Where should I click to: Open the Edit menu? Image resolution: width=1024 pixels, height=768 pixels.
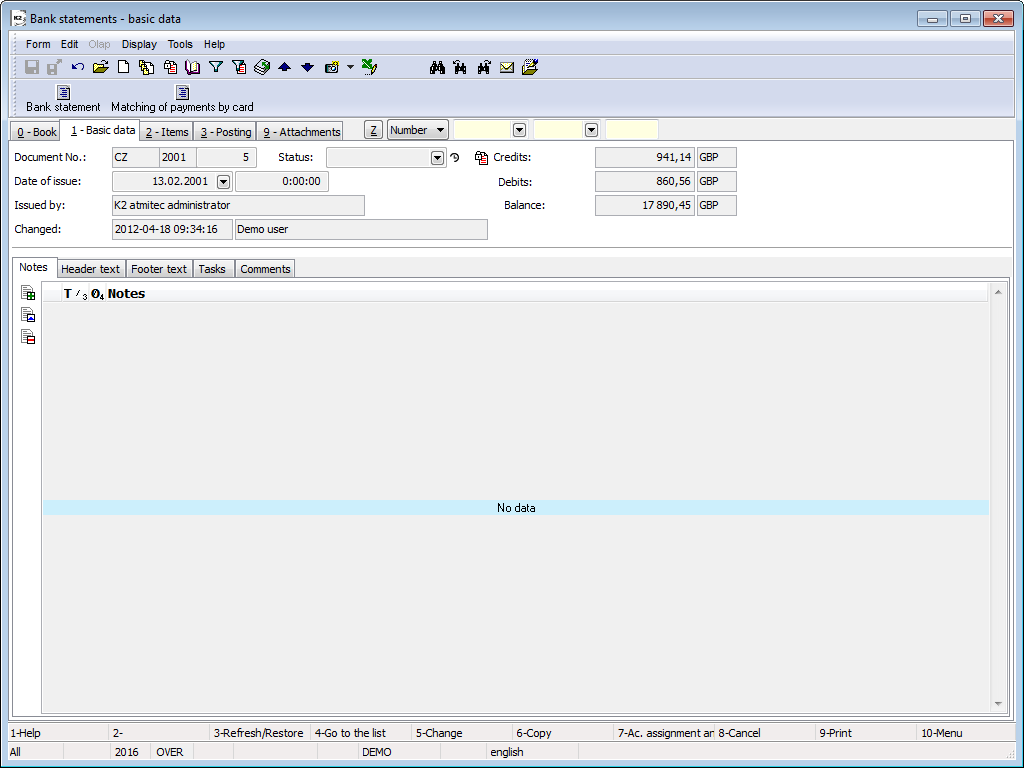point(69,44)
